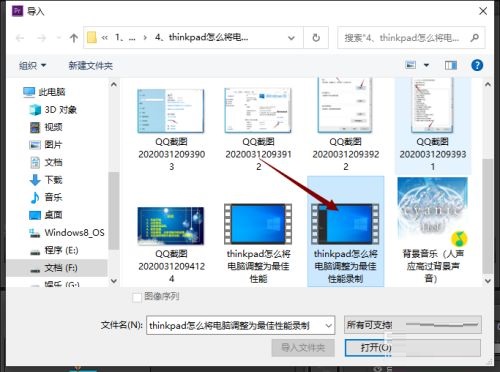Click 导入文件夹 button
This screenshot has height=372, width=500.
(303, 348)
